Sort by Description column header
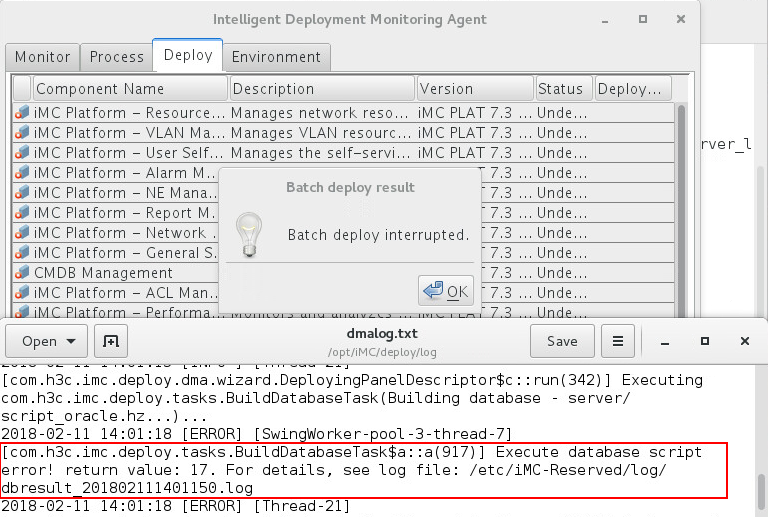This screenshot has height=517, width=768. pyautogui.click(x=322, y=89)
